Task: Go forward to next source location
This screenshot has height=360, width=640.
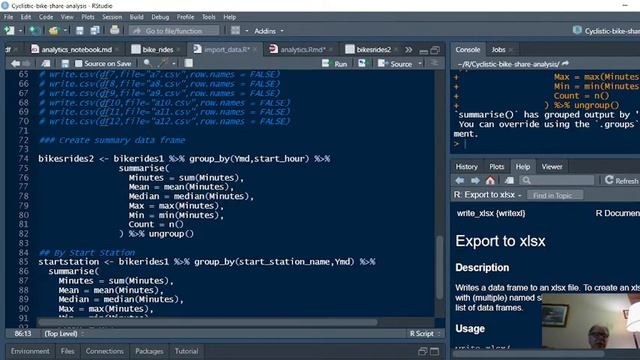Action: point(26,64)
